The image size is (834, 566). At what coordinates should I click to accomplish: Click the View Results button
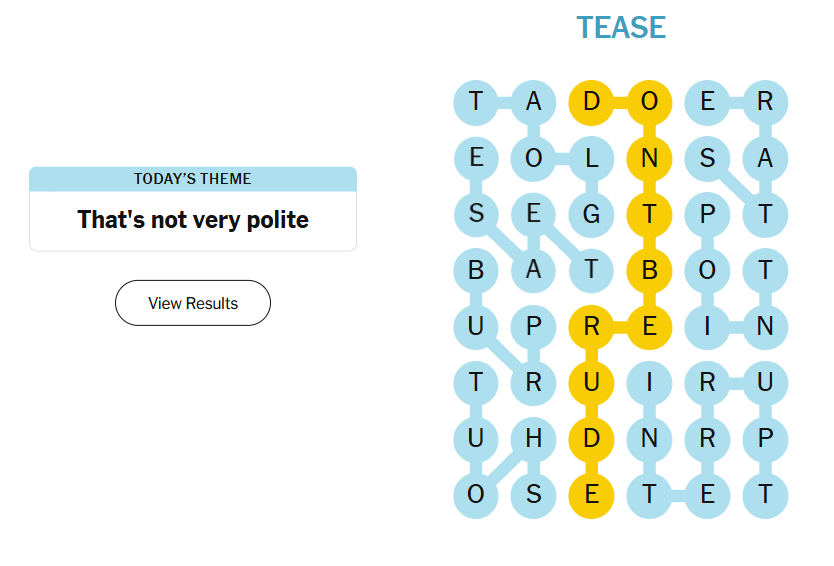point(193,303)
